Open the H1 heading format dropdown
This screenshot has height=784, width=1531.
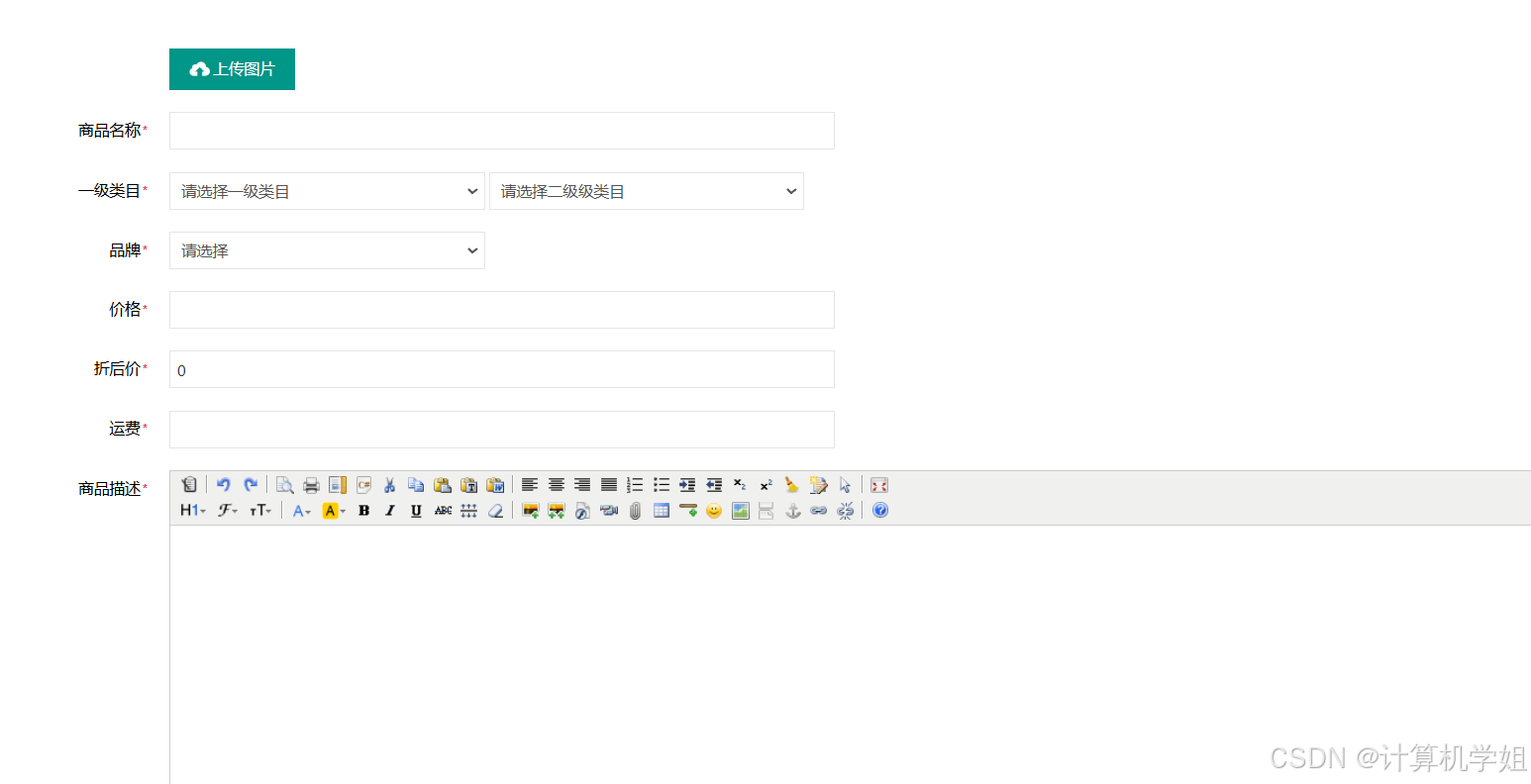click(193, 511)
